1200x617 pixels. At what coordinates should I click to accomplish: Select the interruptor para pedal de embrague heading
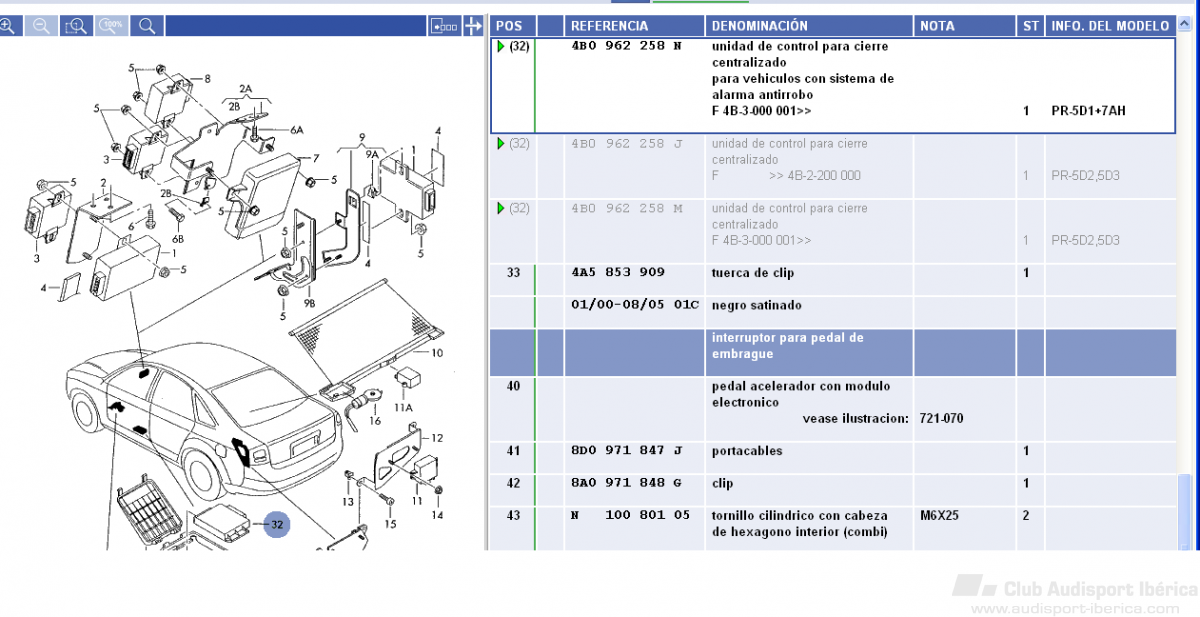point(786,346)
